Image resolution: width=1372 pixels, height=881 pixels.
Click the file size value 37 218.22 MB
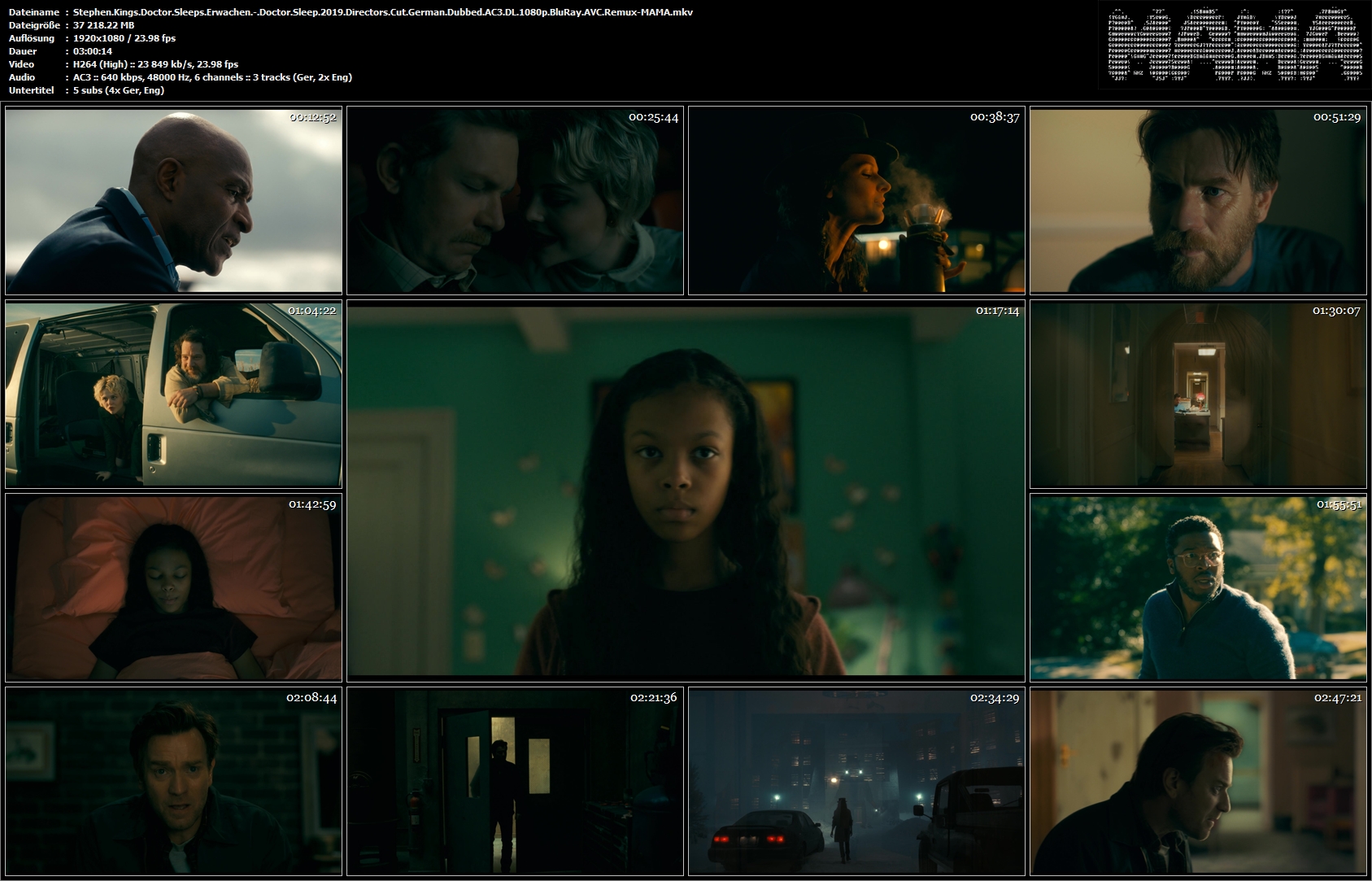point(103,25)
